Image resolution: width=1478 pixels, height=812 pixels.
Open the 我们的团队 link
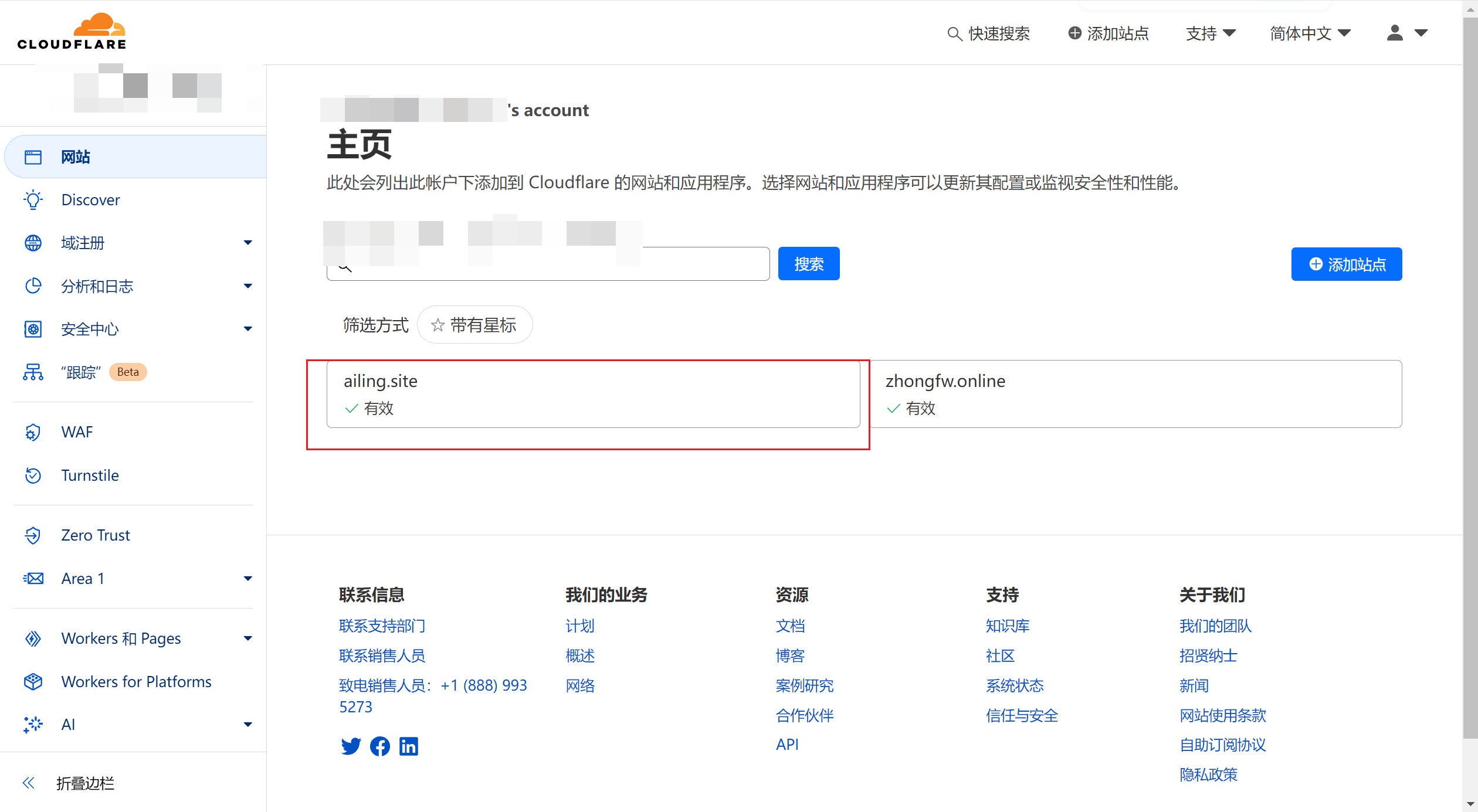[1215, 626]
